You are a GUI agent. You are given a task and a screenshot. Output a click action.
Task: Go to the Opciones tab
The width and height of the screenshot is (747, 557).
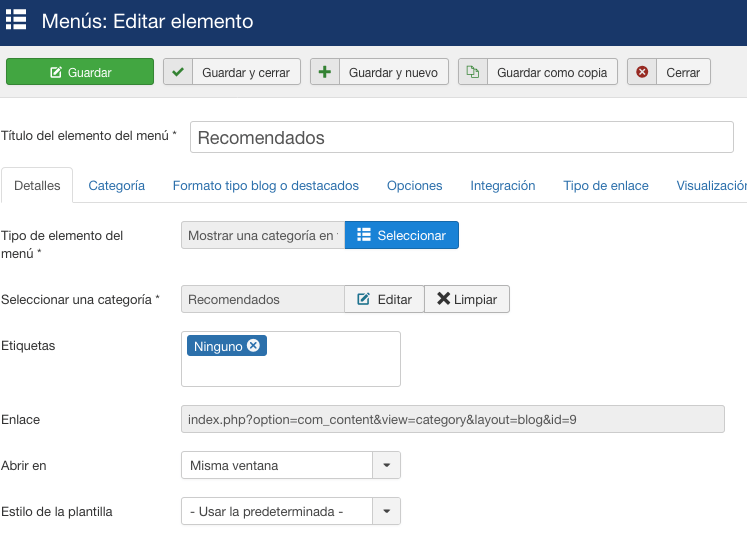414,186
